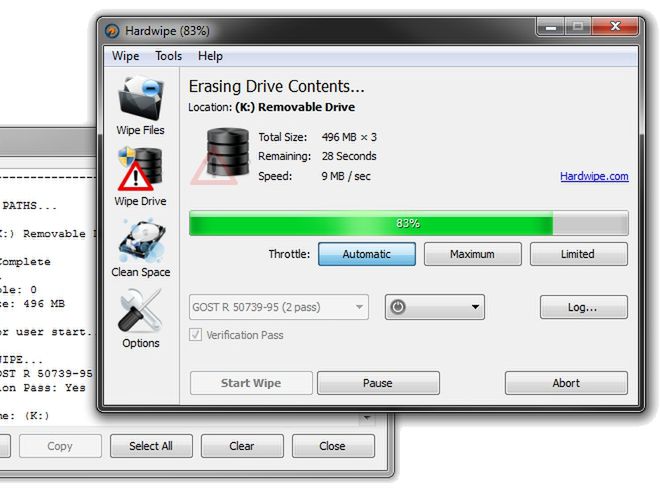Click Copy in the log window

click(x=60, y=446)
